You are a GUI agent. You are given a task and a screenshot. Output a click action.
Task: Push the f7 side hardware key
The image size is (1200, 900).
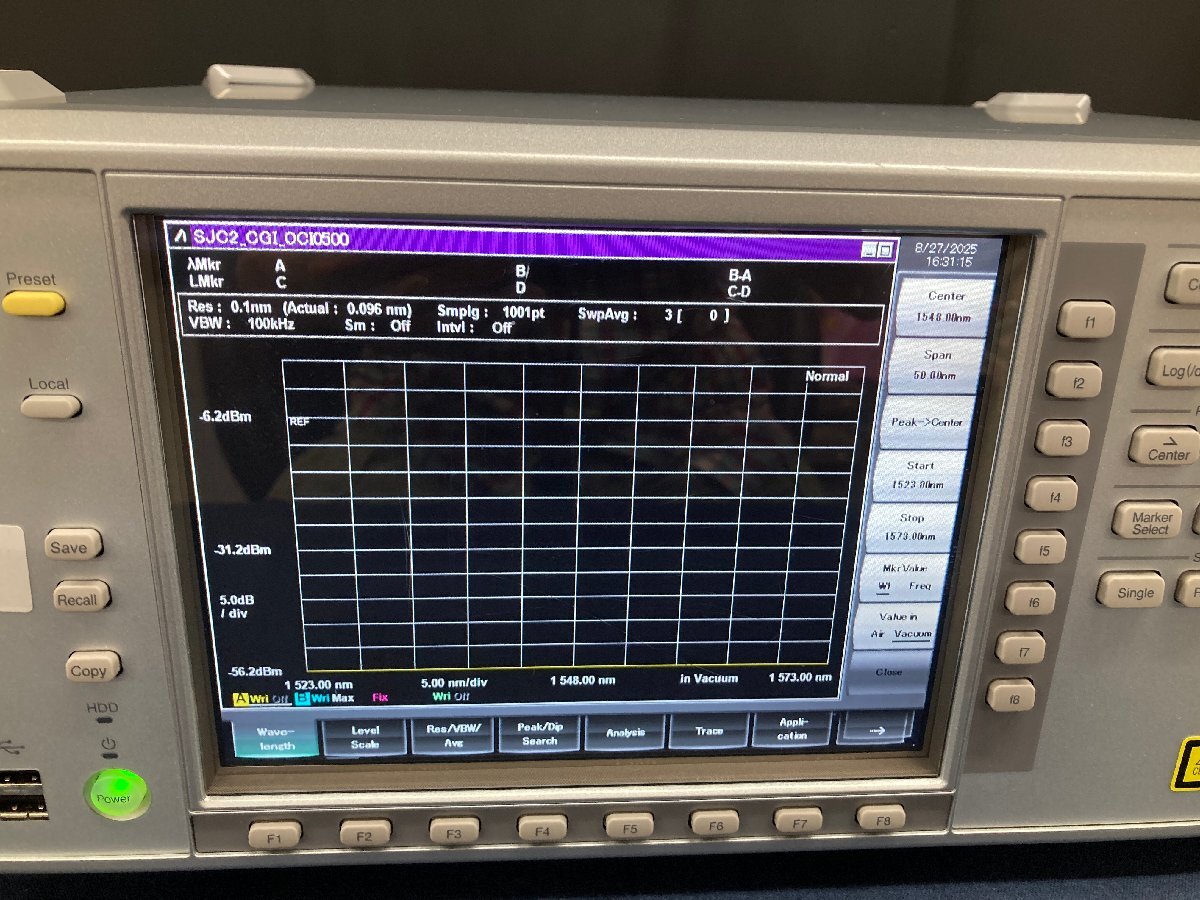[1020, 648]
